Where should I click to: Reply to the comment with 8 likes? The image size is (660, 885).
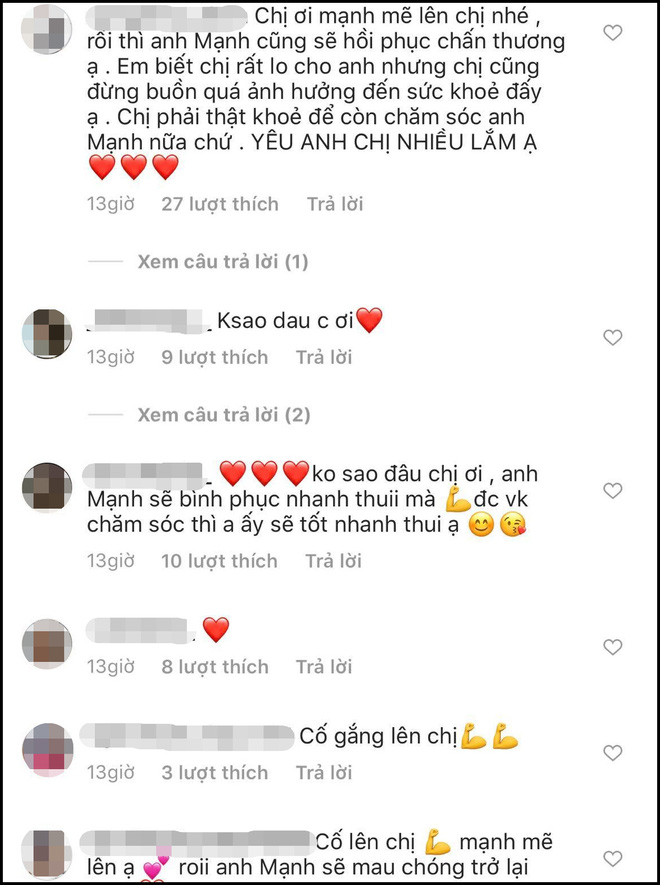pos(324,667)
